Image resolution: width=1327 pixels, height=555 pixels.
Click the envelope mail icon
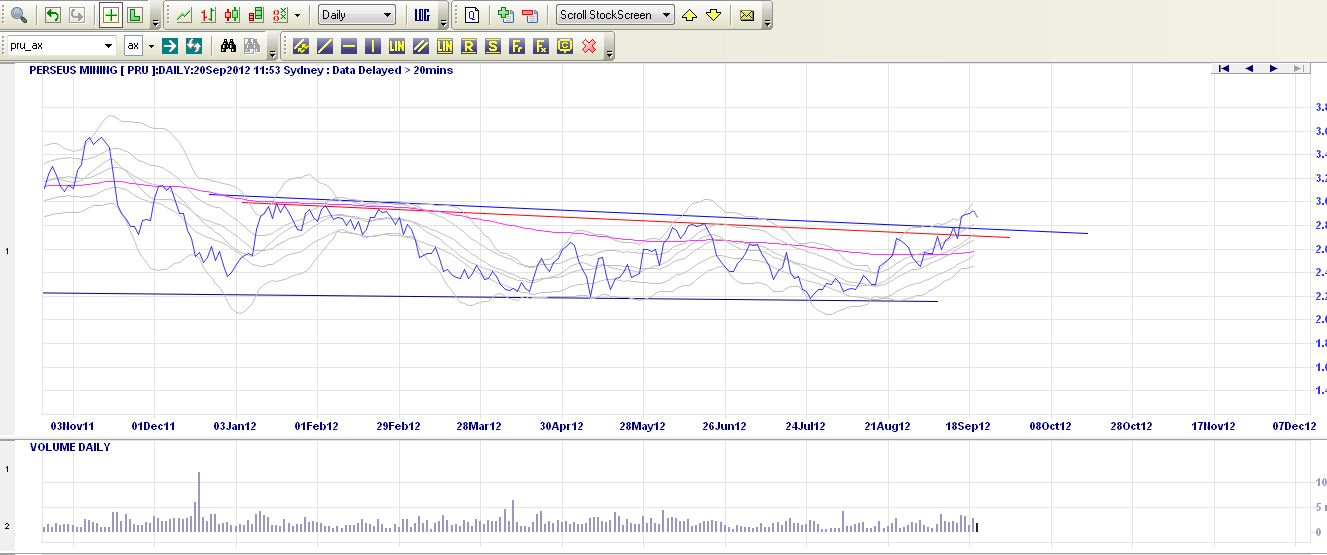point(746,15)
